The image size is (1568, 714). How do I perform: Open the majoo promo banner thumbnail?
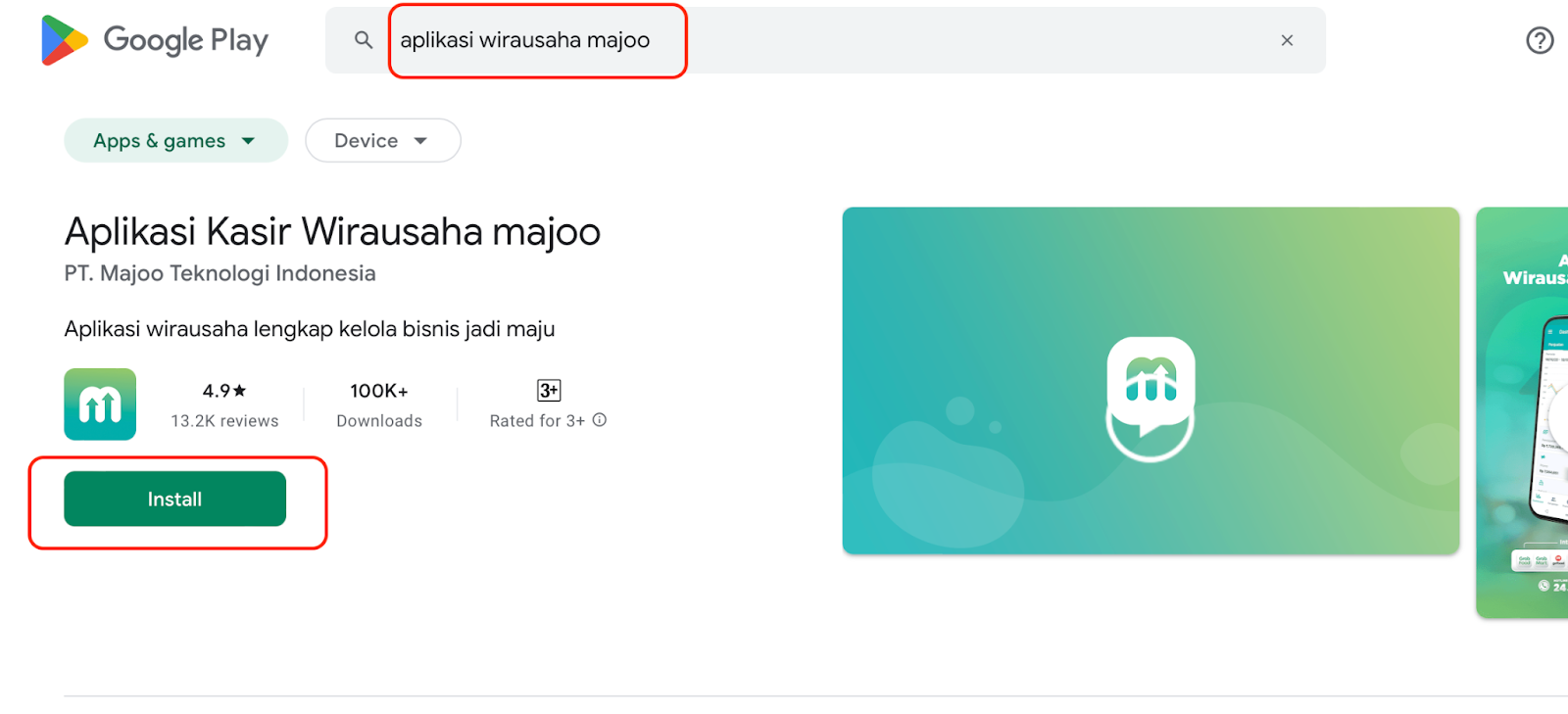[x=1151, y=381]
